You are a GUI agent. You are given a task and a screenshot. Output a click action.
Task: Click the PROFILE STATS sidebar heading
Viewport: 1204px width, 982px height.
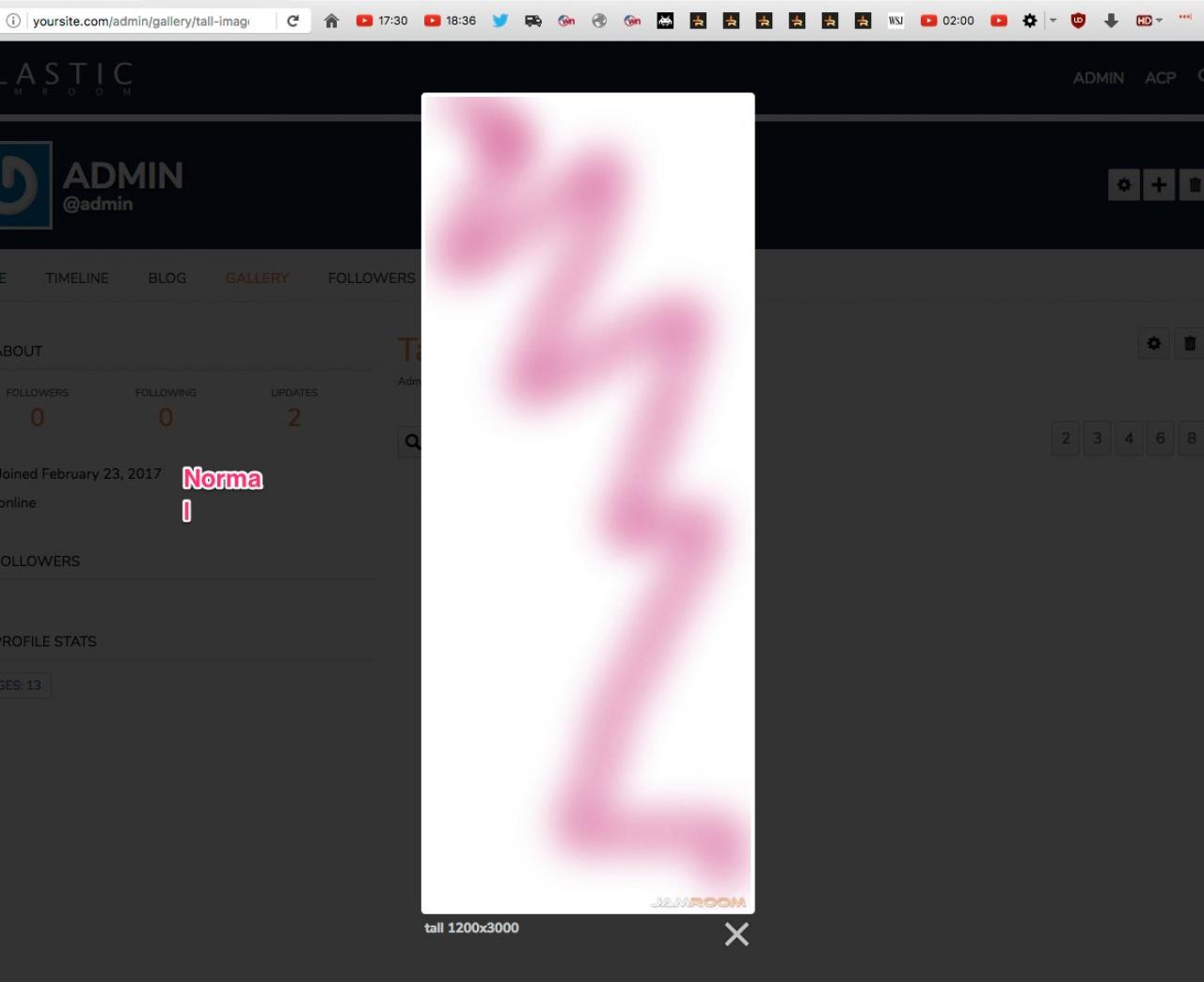point(48,641)
